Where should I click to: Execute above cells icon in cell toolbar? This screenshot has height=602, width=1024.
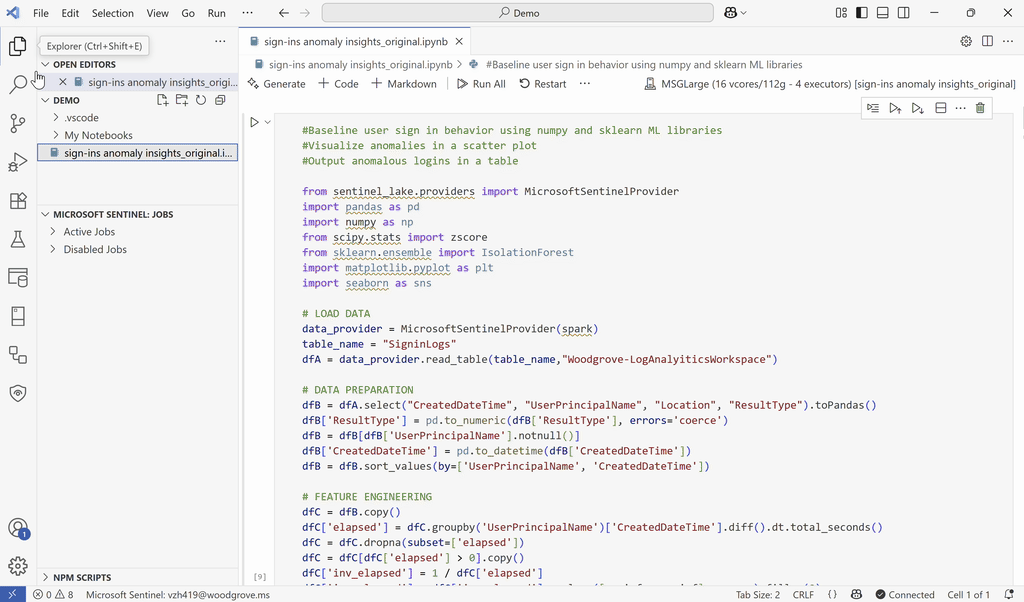(895, 108)
